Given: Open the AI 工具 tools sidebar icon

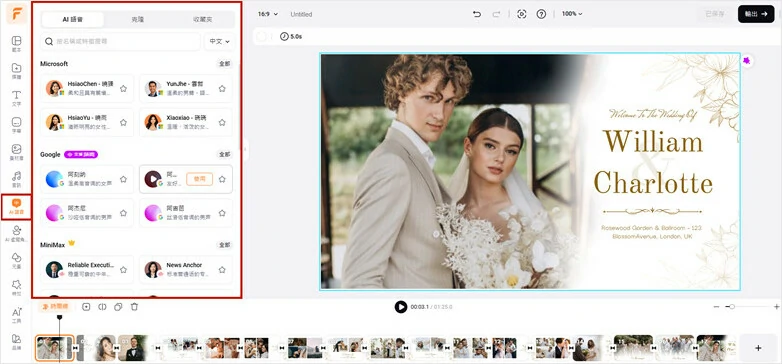Looking at the screenshot, I should pos(16,315).
